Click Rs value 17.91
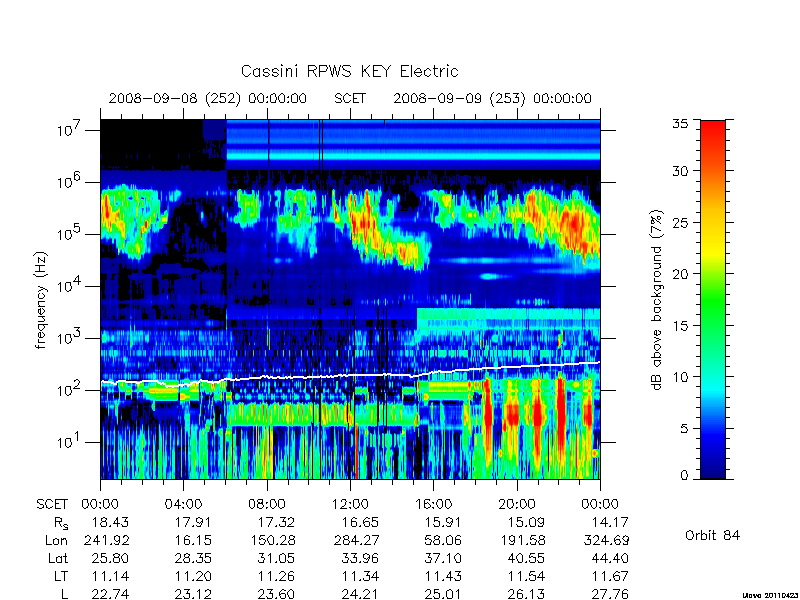 pyautogui.click(x=193, y=522)
